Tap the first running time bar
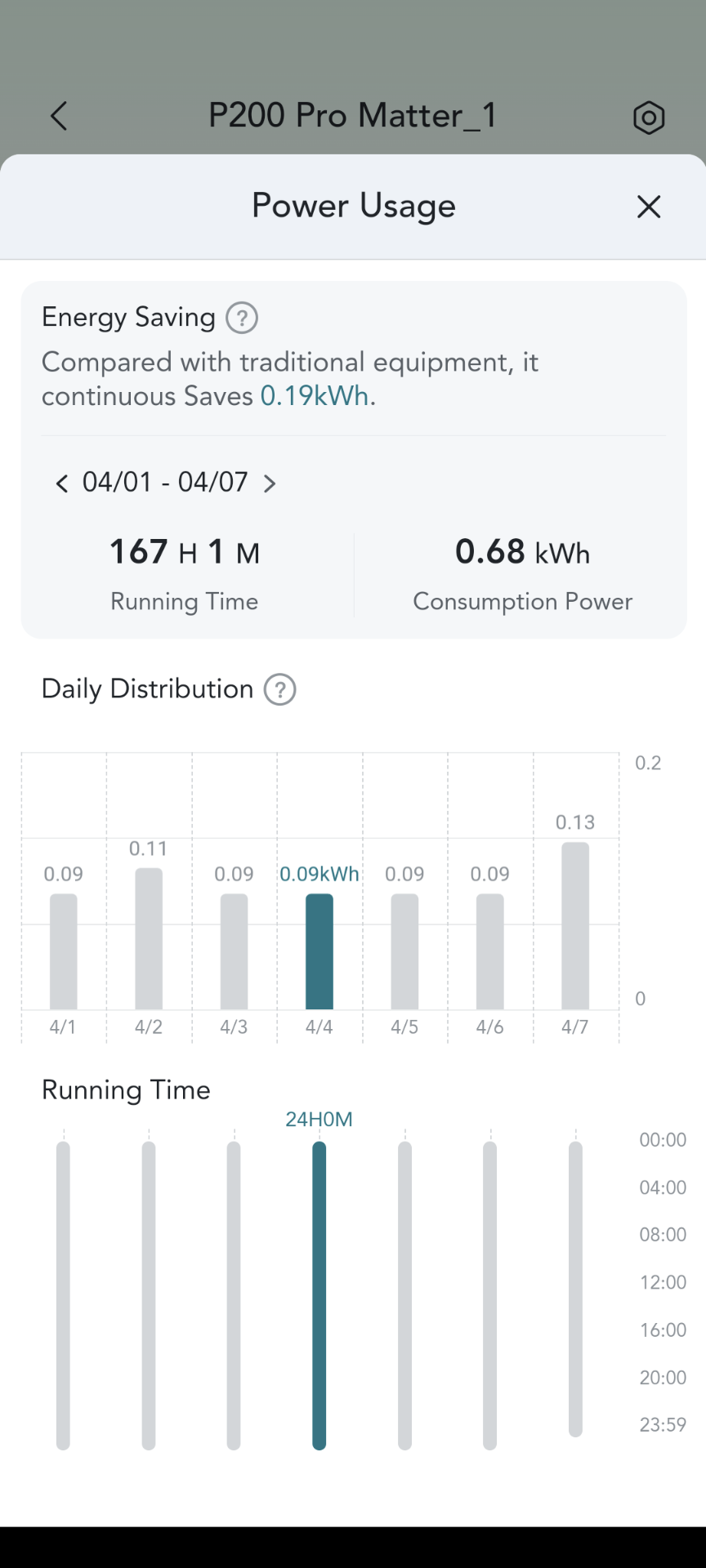The width and height of the screenshot is (706, 1568). (x=63, y=1295)
